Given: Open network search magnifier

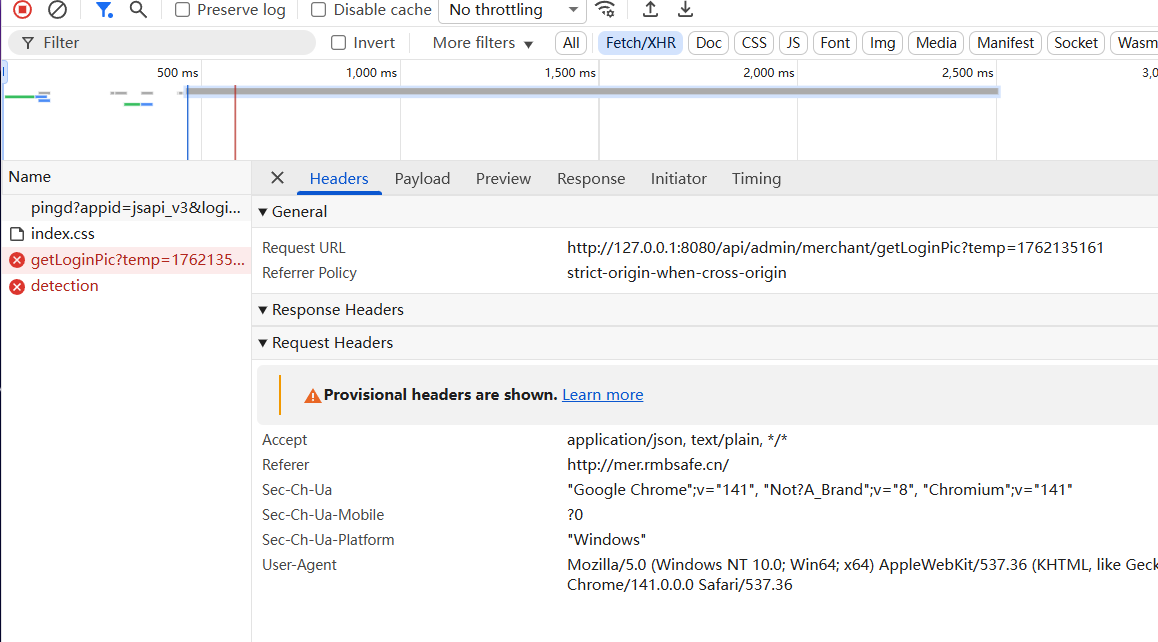Looking at the screenshot, I should click(138, 10).
